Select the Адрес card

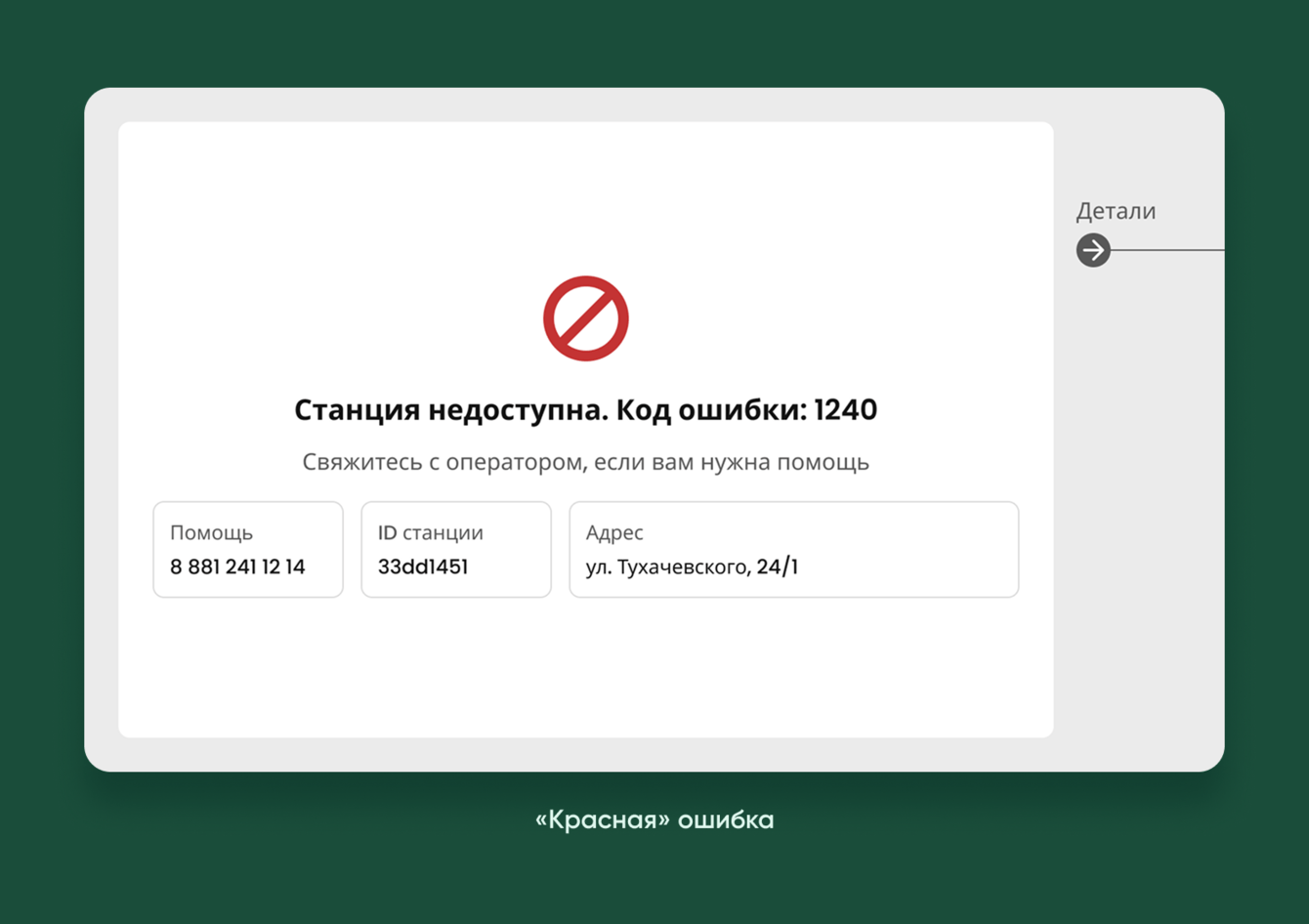coord(794,549)
